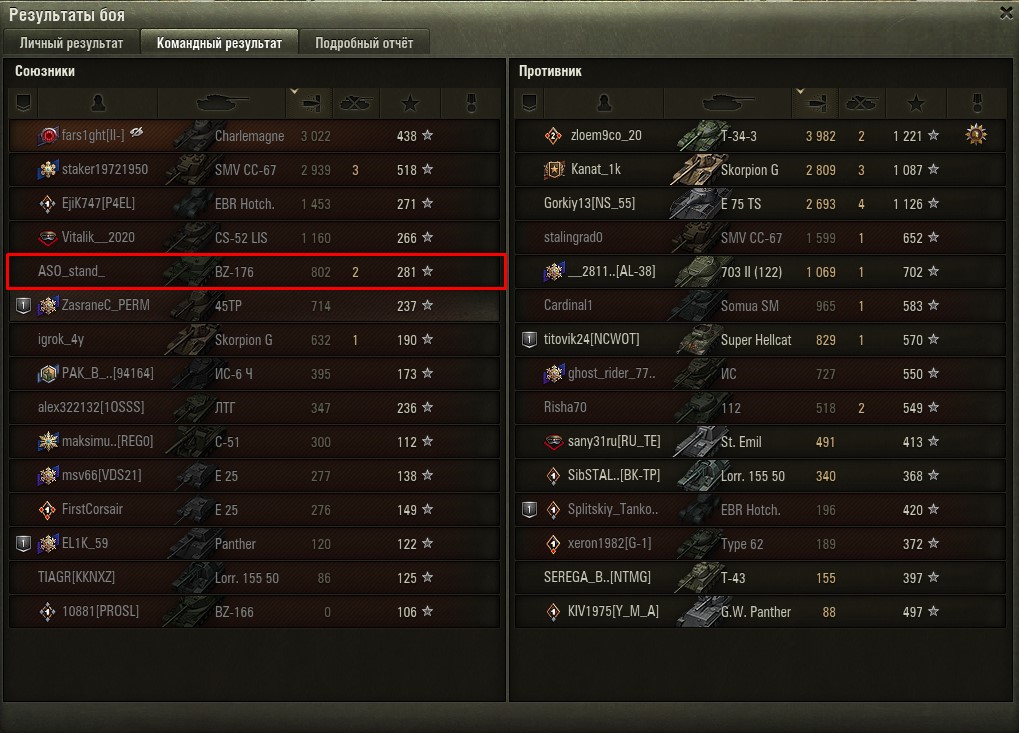Toggle sort arrow above allies damage column
This screenshot has width=1019, height=733.
[294, 92]
